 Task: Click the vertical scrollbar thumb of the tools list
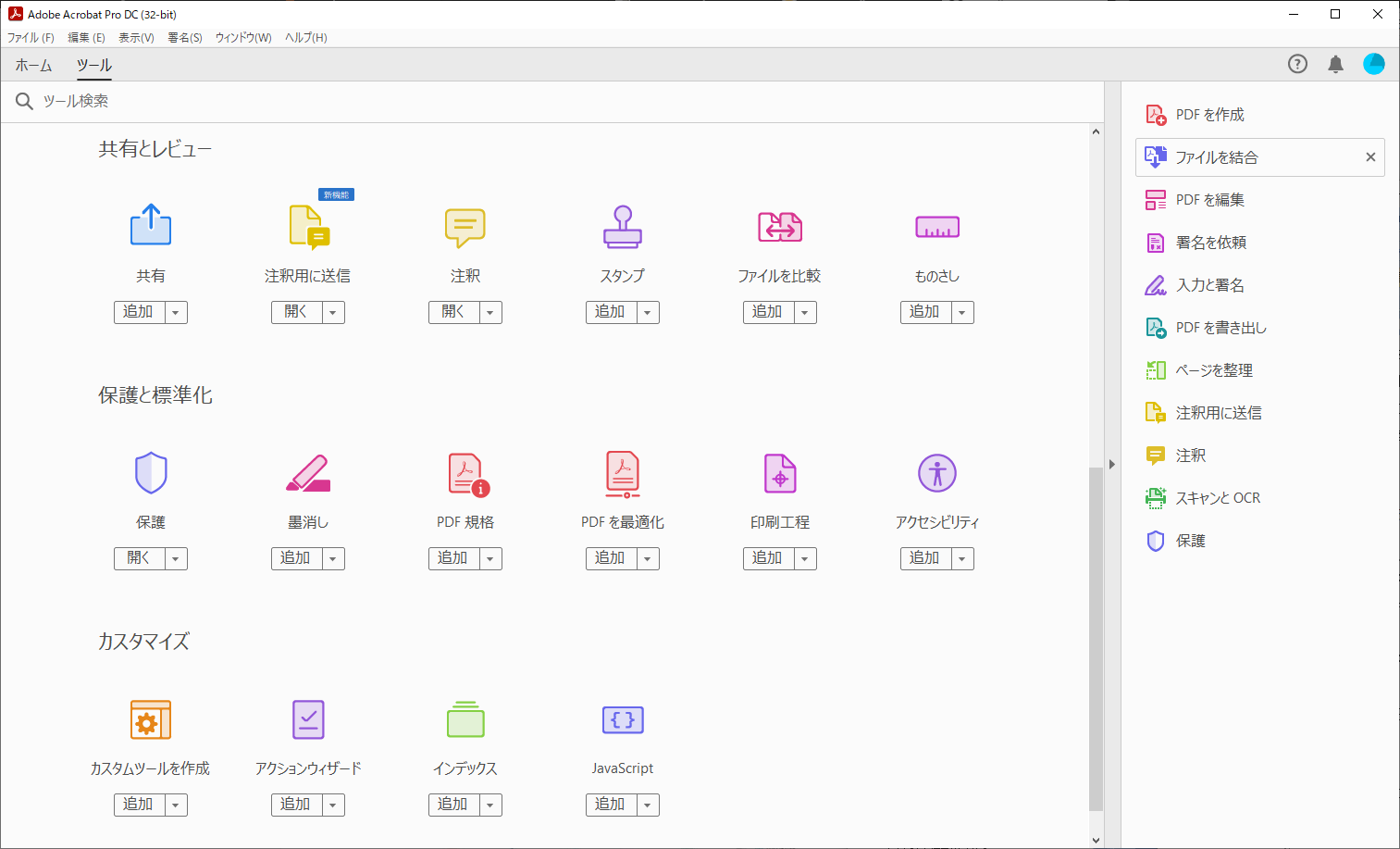[x=1096, y=639]
